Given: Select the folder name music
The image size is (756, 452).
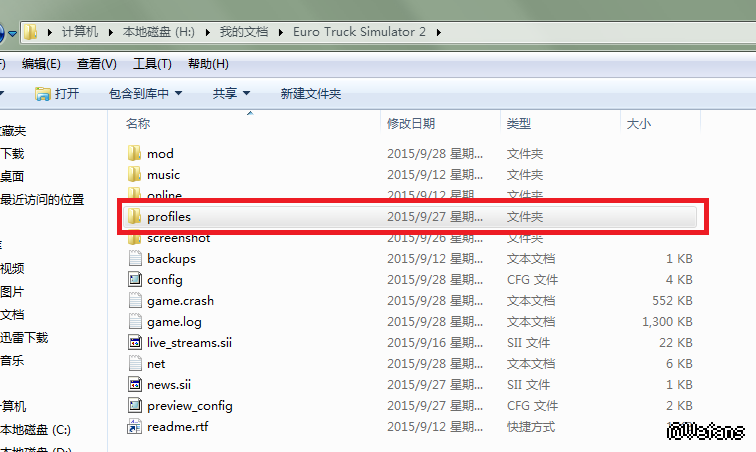Looking at the screenshot, I should [163, 175].
